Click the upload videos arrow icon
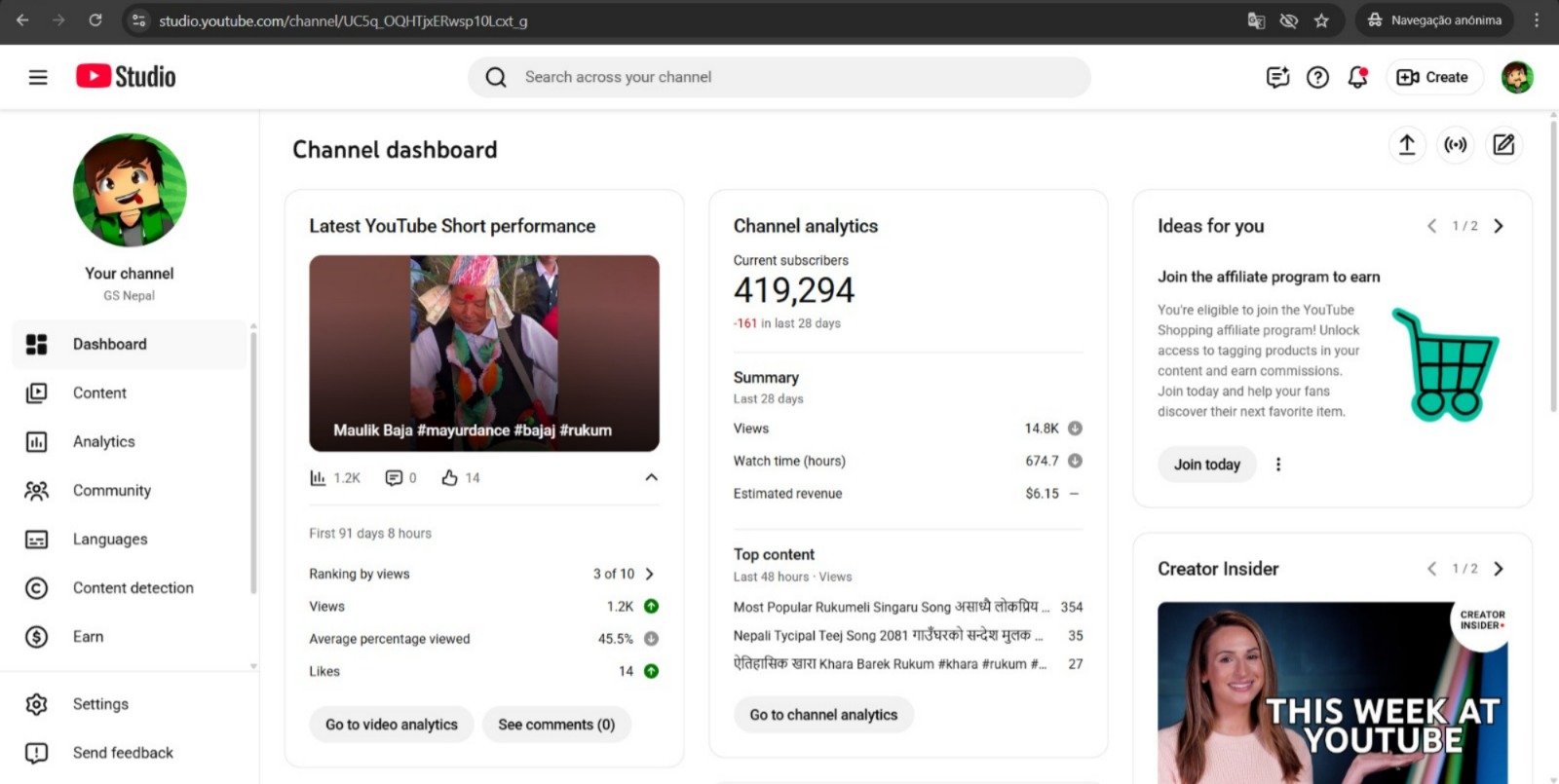 [1406, 145]
